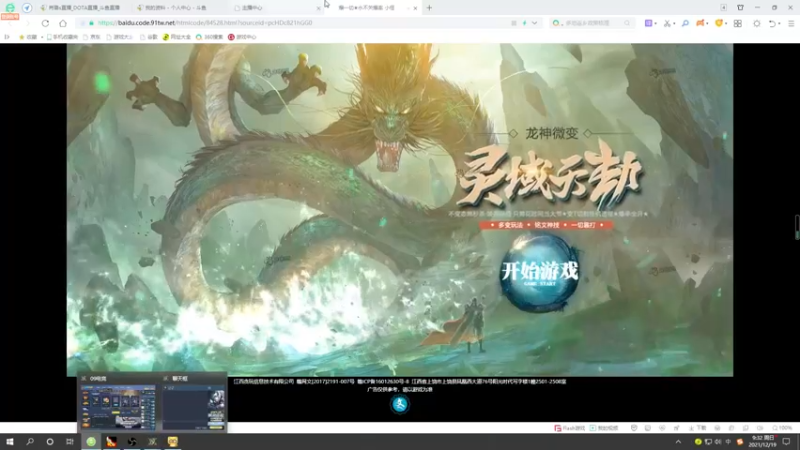Open Task View in the taskbar
Viewport: 800px width, 450px height.
click(x=70, y=441)
